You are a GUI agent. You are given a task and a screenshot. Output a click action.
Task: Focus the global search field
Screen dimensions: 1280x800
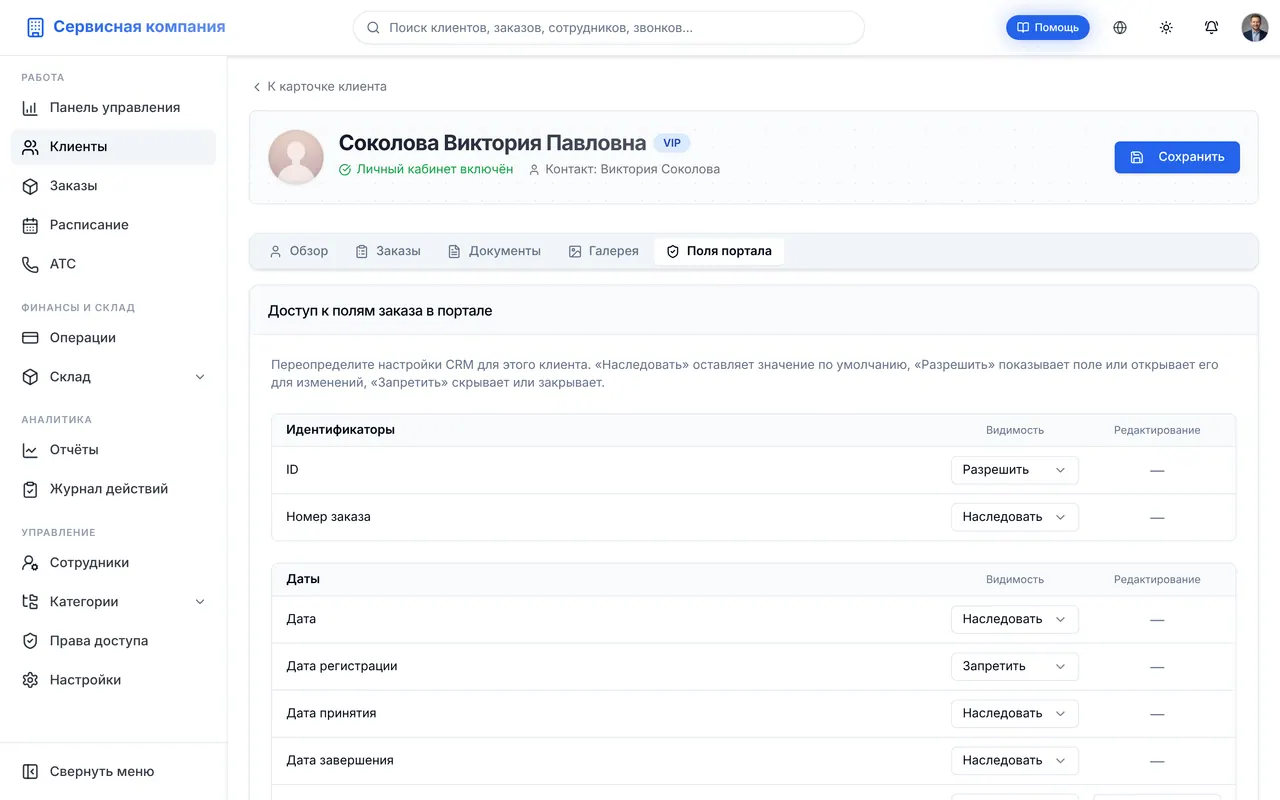coord(608,28)
